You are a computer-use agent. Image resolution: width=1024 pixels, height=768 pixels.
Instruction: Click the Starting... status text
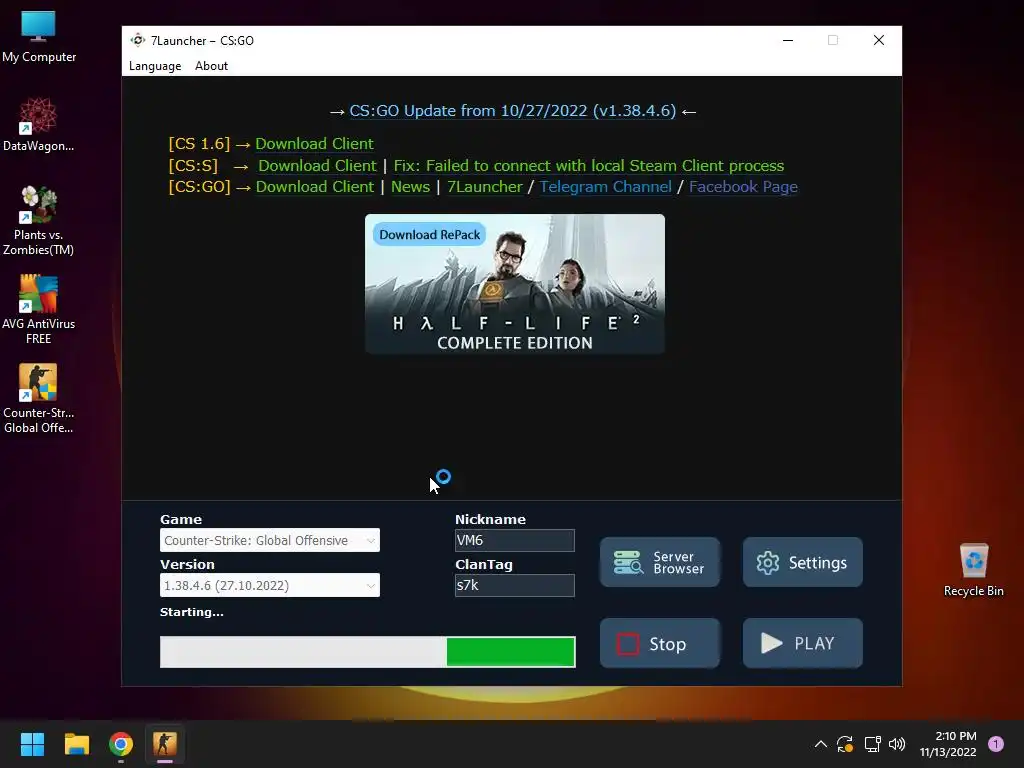[x=191, y=612]
